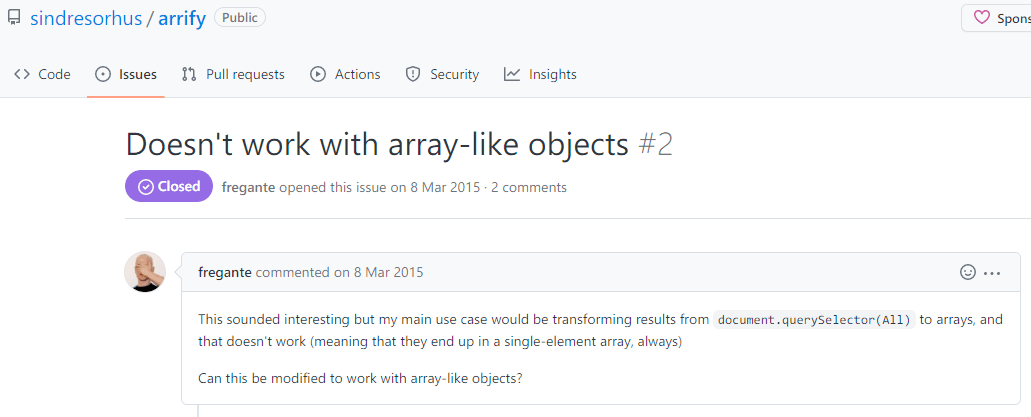Click fregante's avatar thumbnail
The image size is (1031, 417).
(145, 272)
